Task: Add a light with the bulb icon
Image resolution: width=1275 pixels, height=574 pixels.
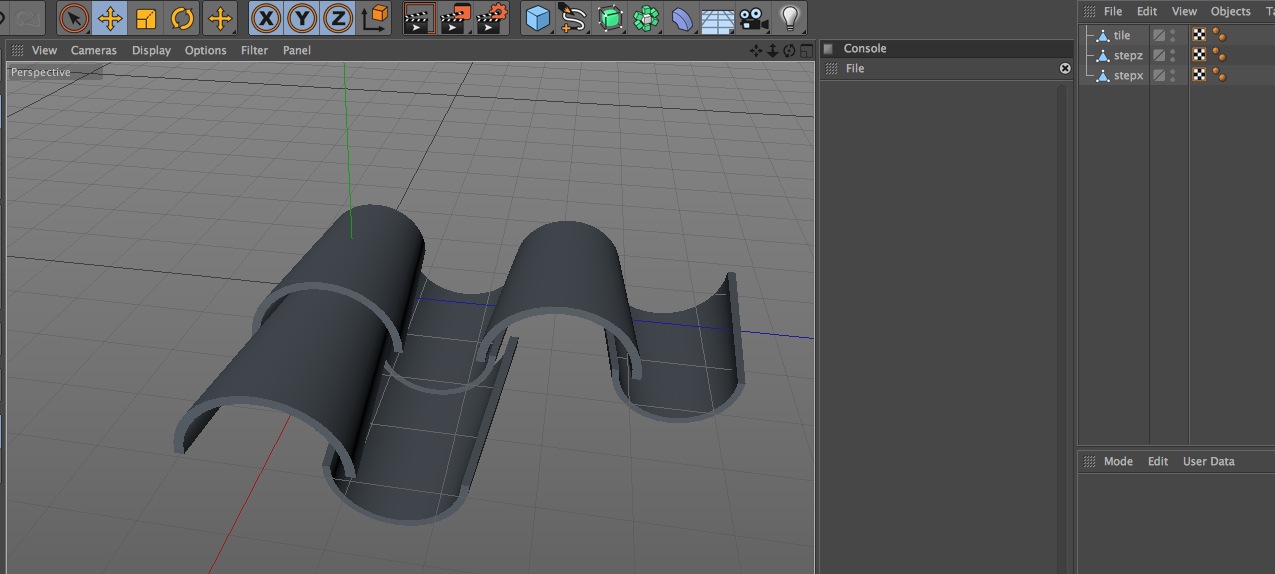Action: click(x=790, y=18)
